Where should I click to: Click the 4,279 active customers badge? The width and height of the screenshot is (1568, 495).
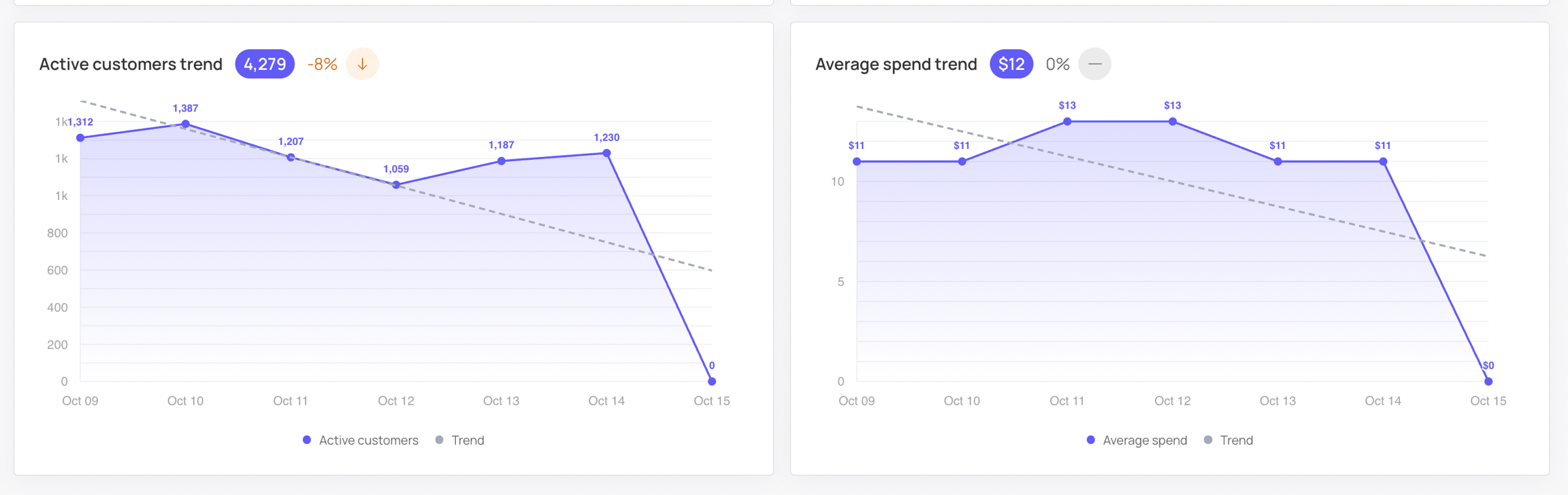click(265, 65)
